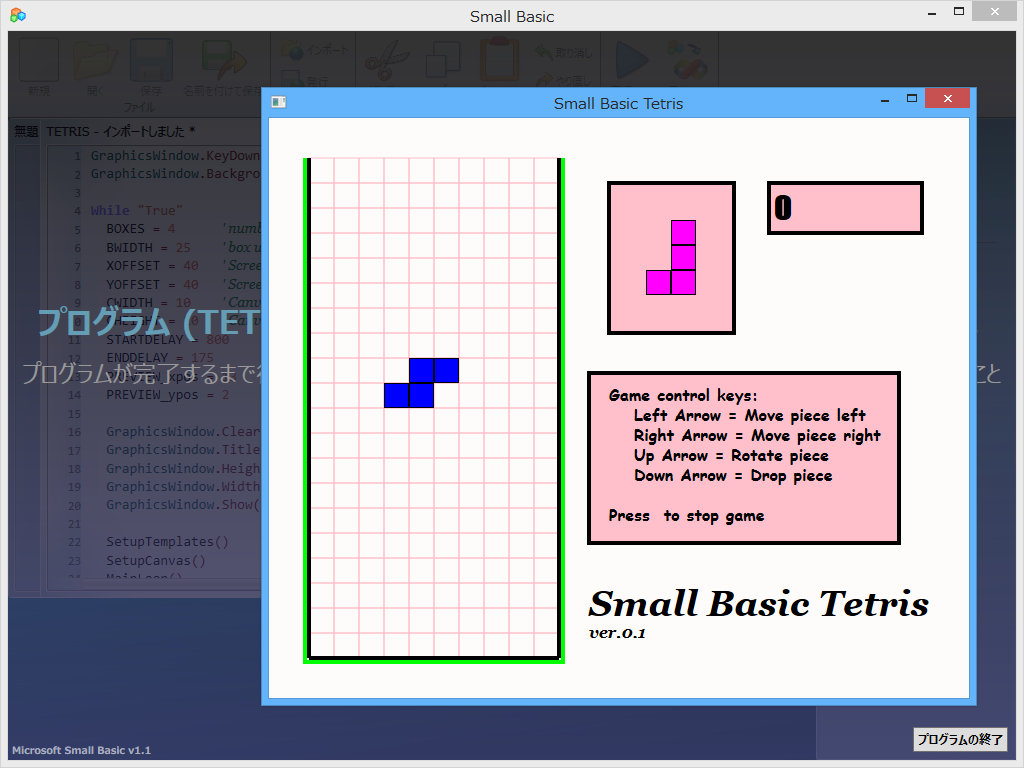This screenshot has width=1024, height=768.
Task: Click the "Small Basic Tetris" italic title
Action: coord(758,603)
